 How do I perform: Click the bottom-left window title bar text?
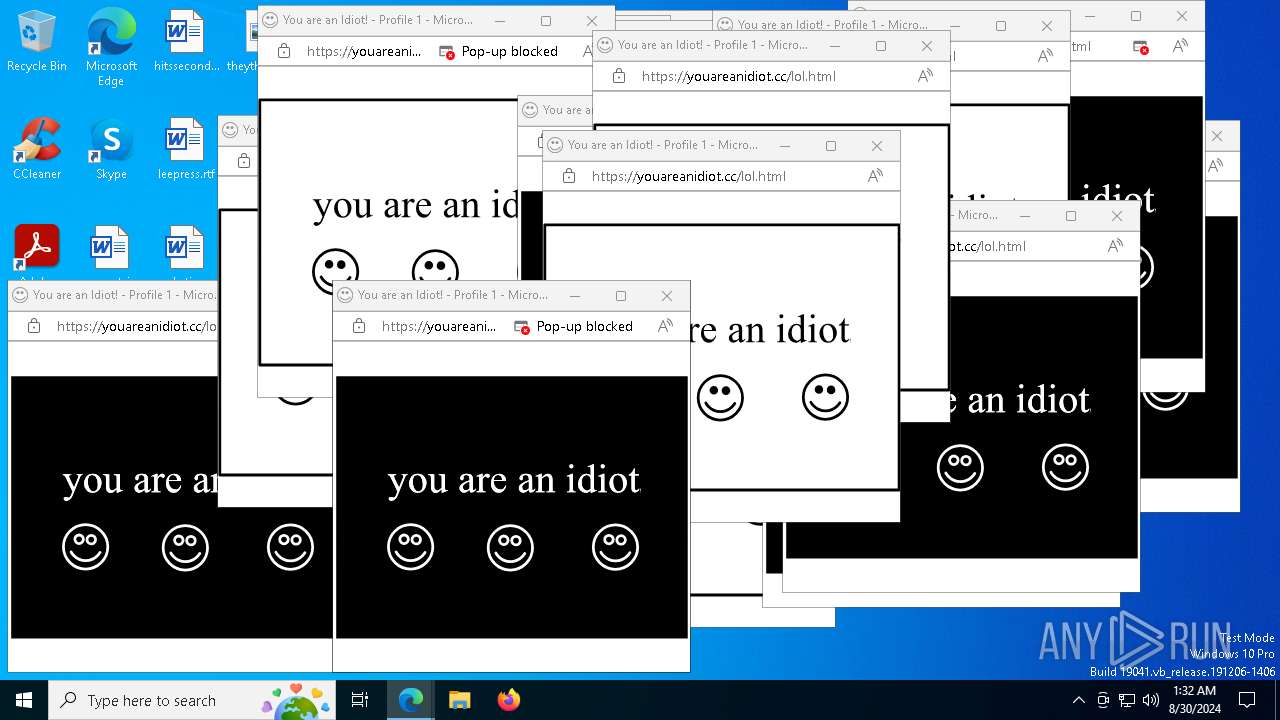[125, 295]
